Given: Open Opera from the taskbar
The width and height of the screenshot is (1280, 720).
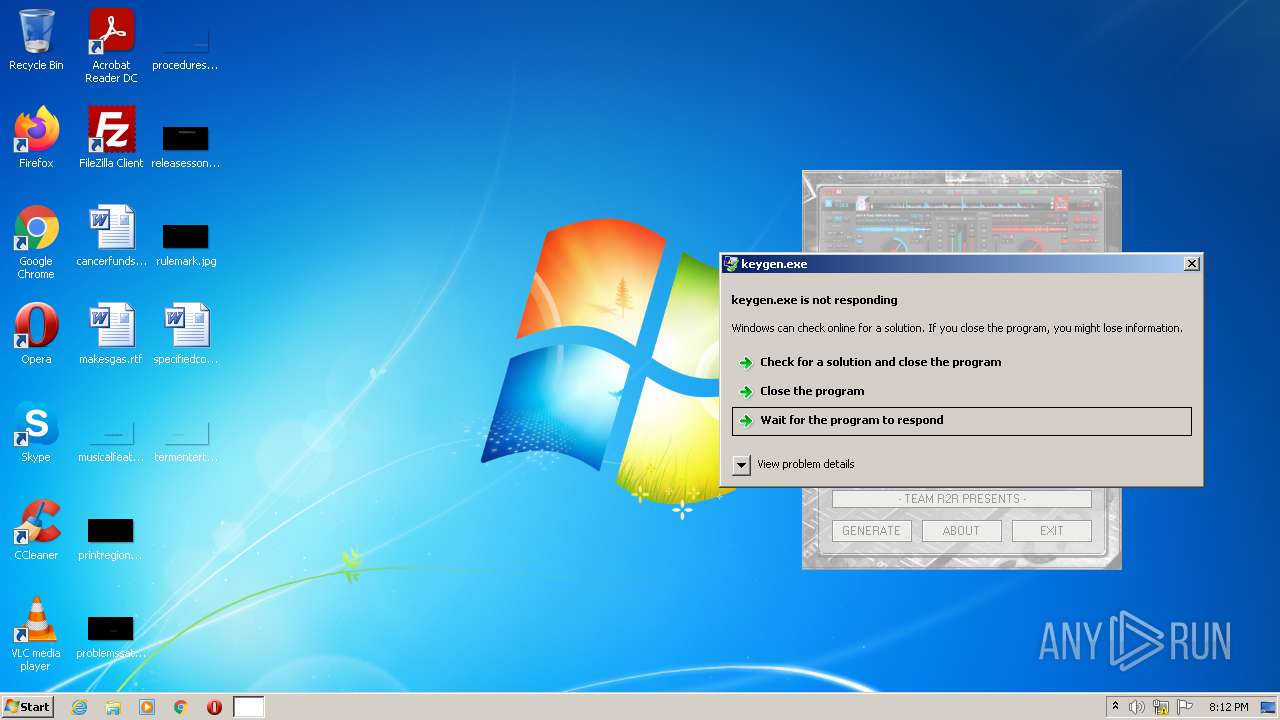Looking at the screenshot, I should pos(214,707).
